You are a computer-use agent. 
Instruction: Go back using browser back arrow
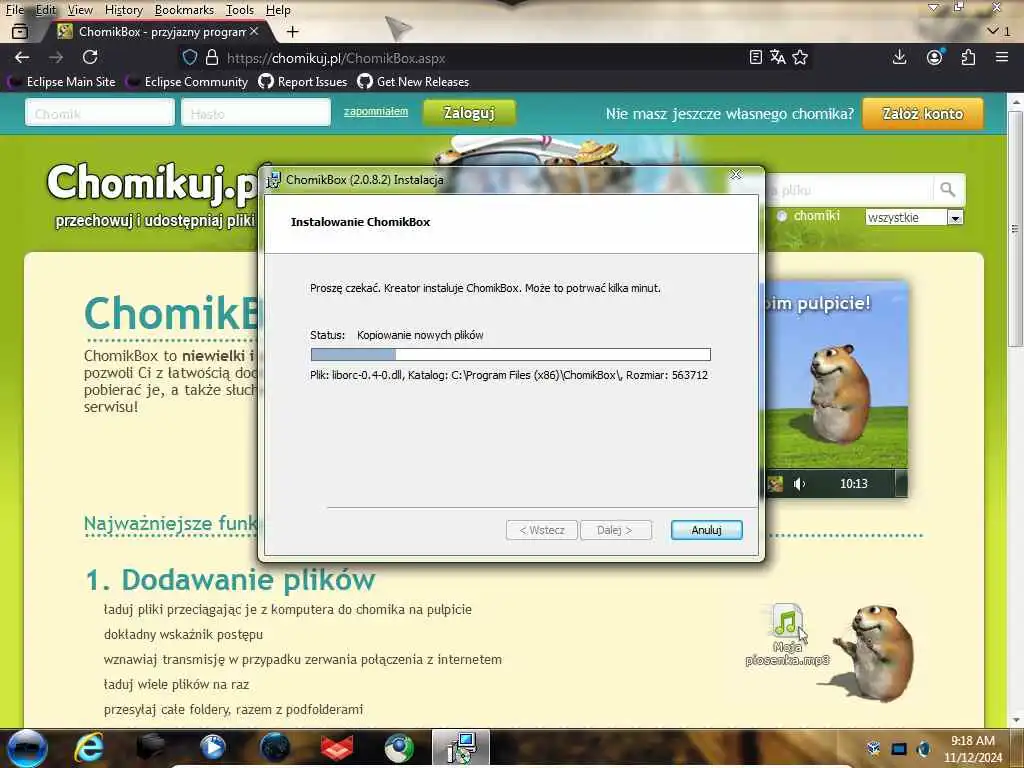tap(22, 57)
